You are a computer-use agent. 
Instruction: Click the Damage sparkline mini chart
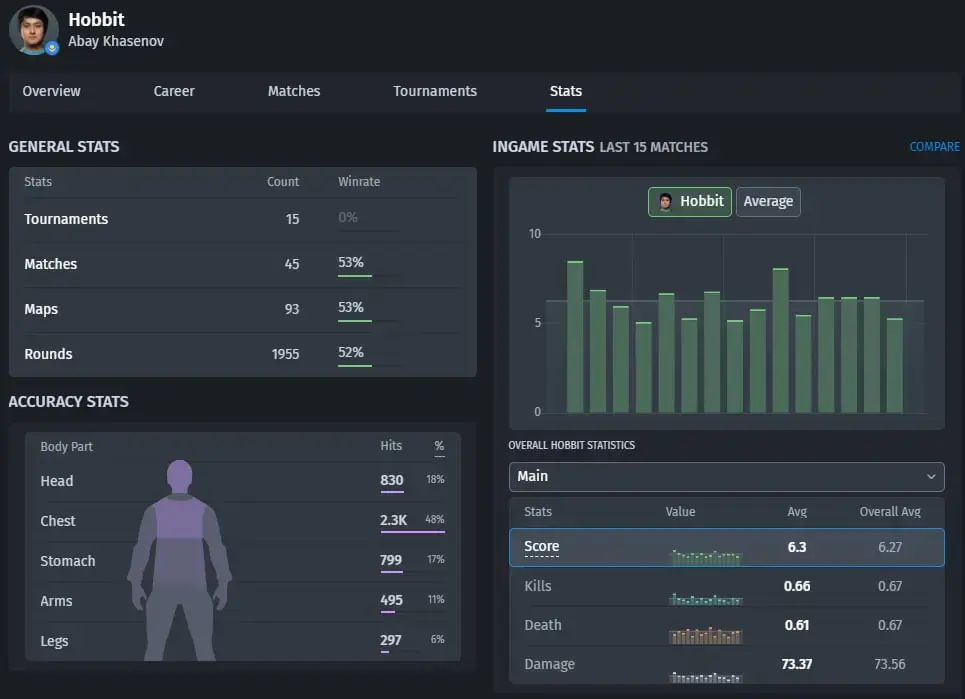tap(705, 677)
